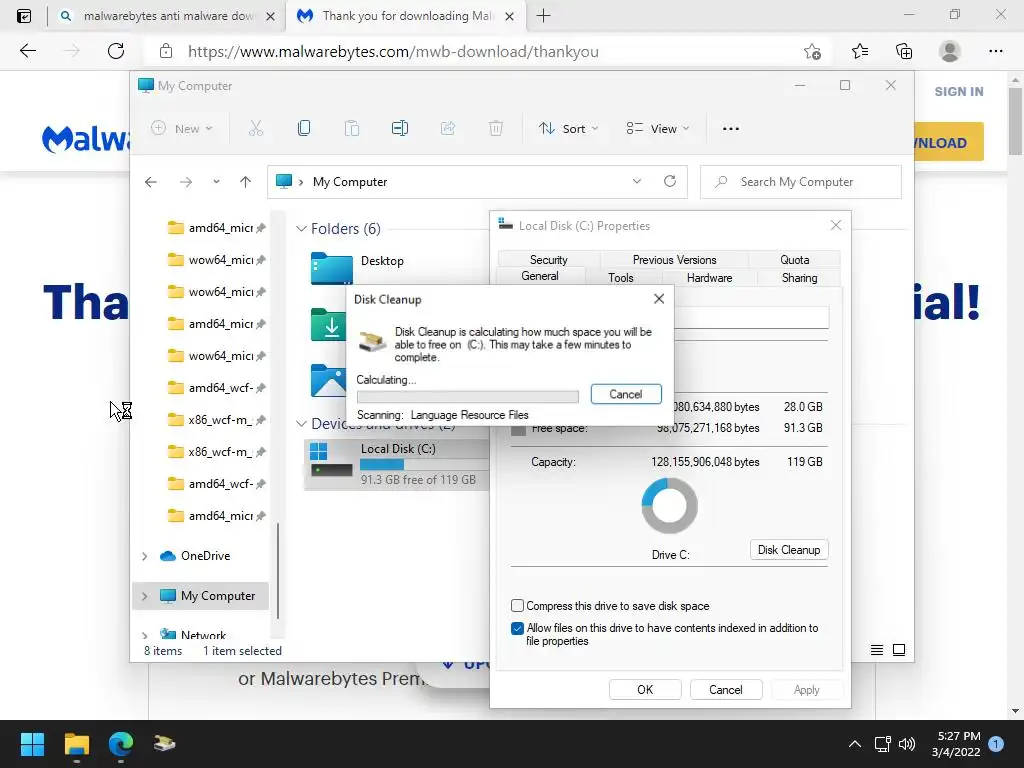1024x768 pixels.
Task: Click the Delete trash icon in Explorer toolbar
Action: click(x=496, y=128)
